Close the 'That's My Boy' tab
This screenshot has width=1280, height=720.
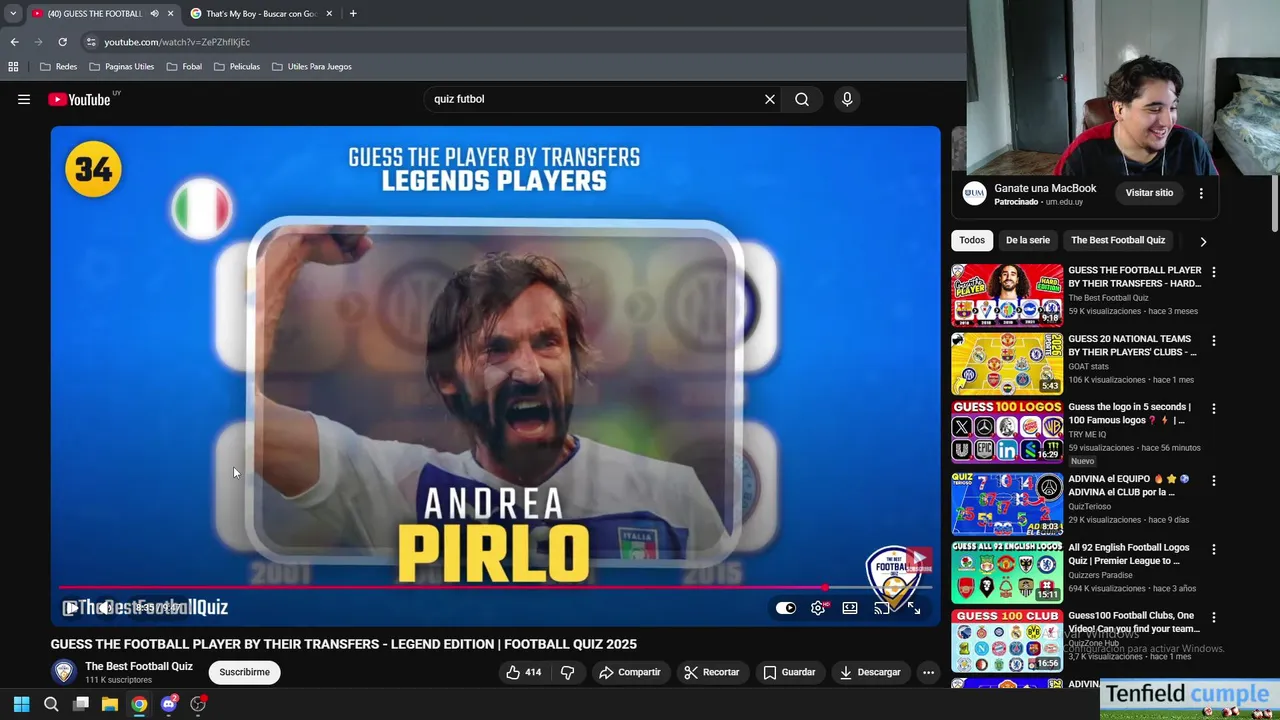(x=328, y=13)
